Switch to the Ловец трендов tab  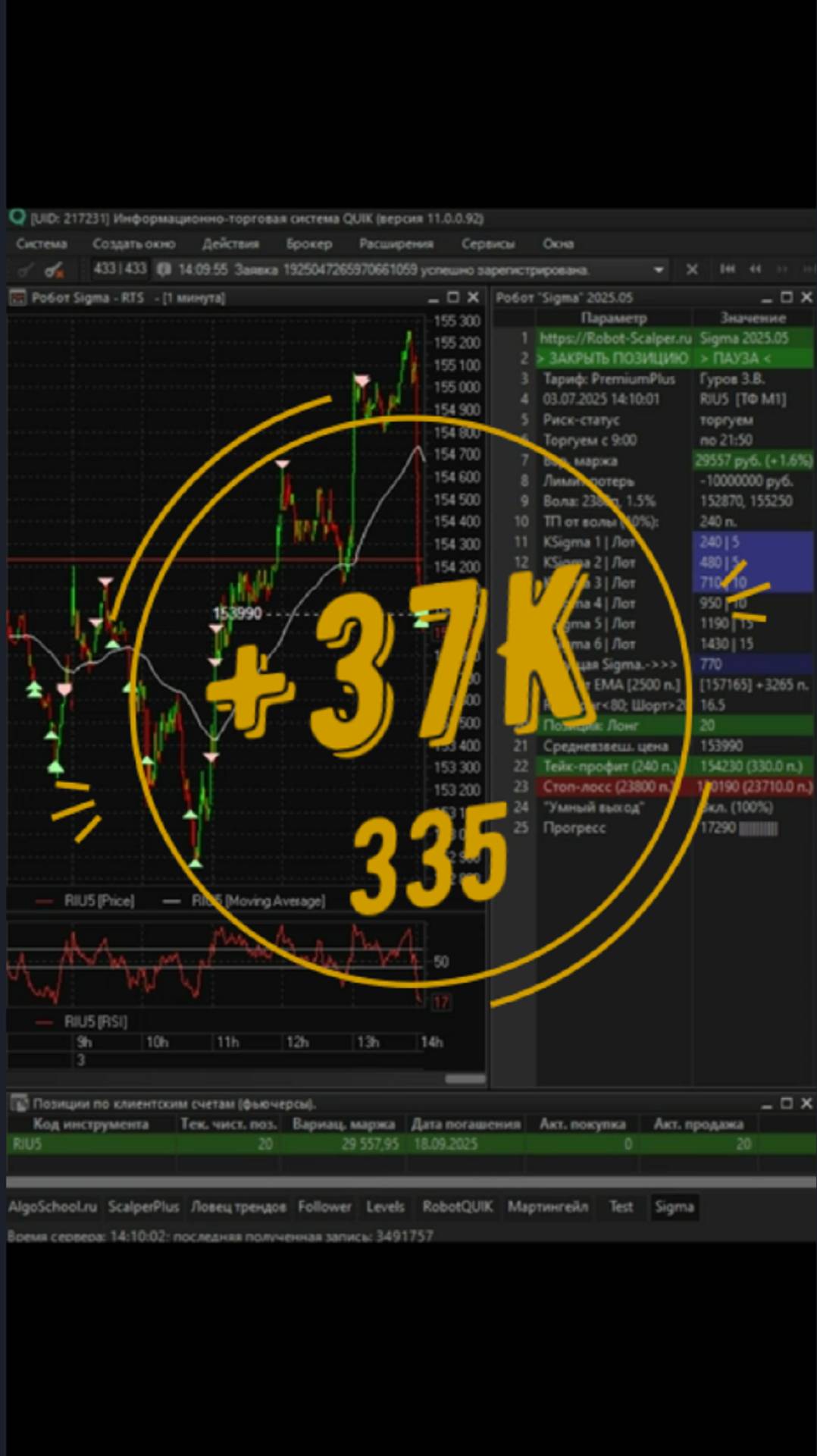[238, 1207]
